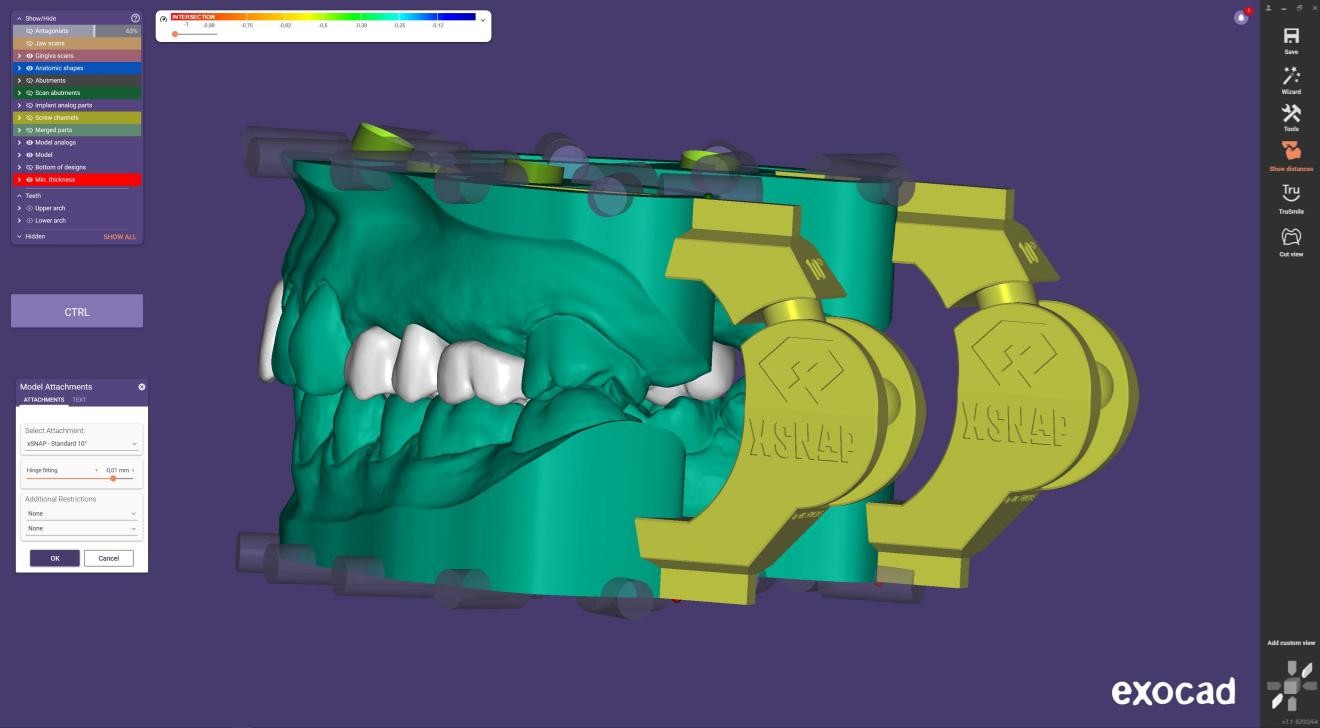Screen dimensions: 1320x728
Task: Open the notification bell
Action: point(1241,17)
